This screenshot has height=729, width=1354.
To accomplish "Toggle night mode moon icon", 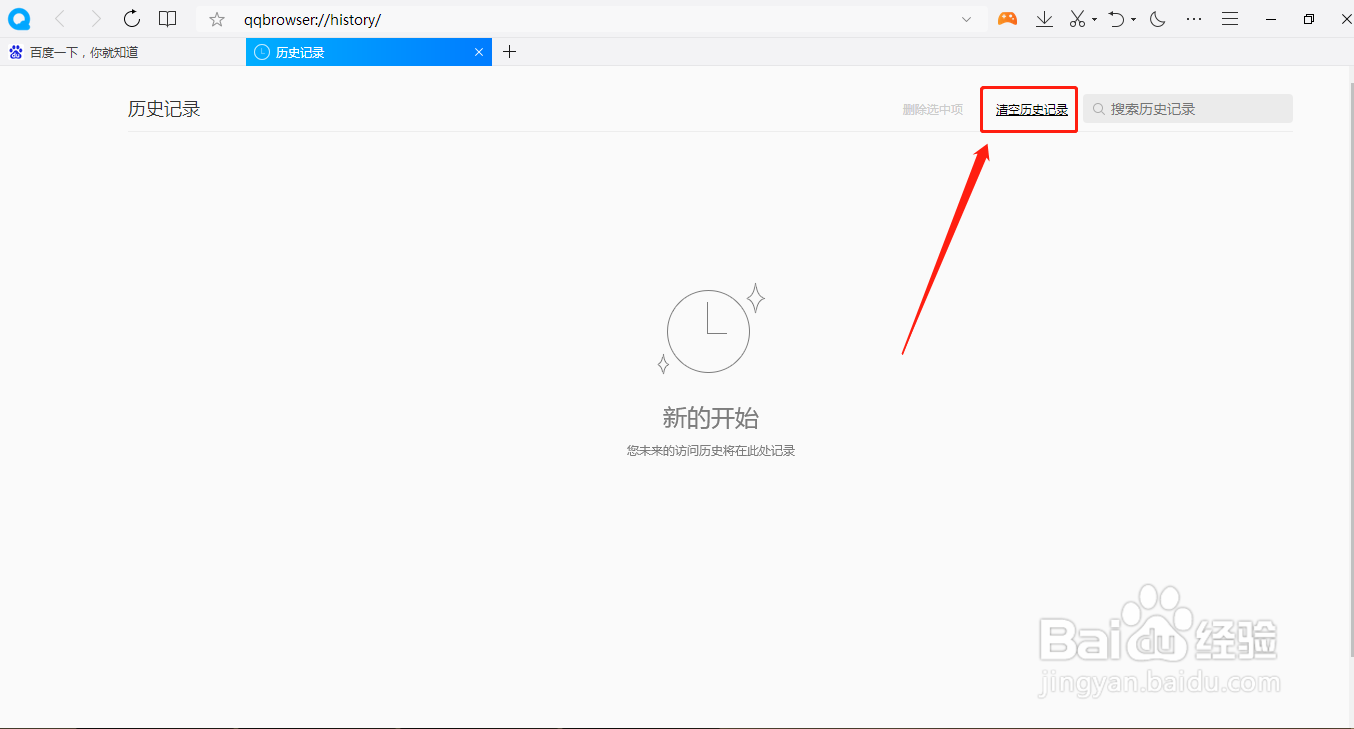I will (x=1158, y=19).
